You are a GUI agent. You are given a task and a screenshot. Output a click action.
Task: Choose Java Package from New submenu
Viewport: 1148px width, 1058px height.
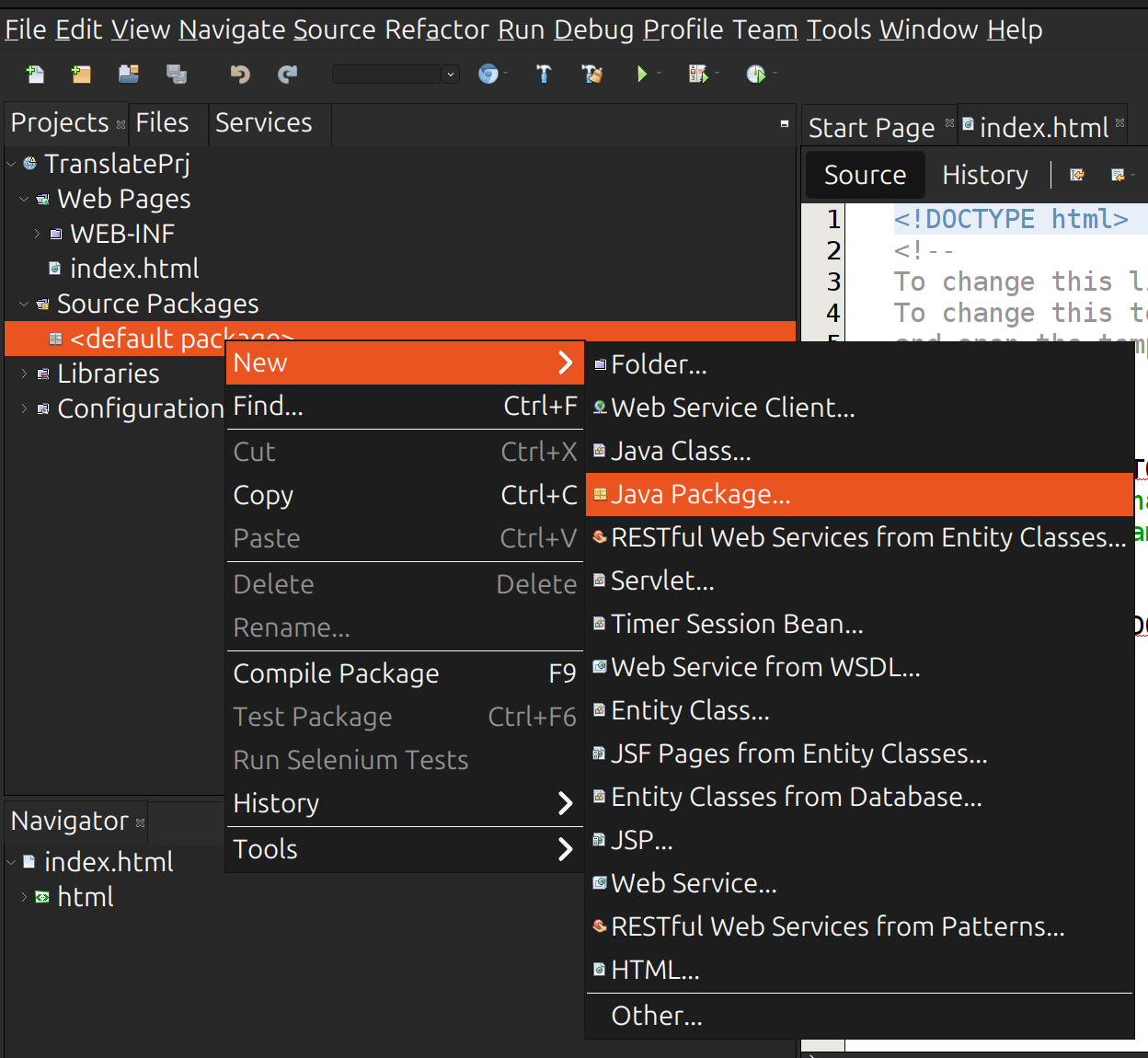coord(700,495)
